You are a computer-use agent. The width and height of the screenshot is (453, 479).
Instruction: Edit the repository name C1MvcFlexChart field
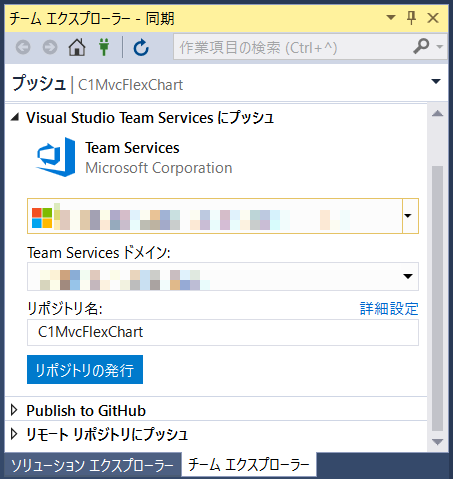pyautogui.click(x=223, y=332)
